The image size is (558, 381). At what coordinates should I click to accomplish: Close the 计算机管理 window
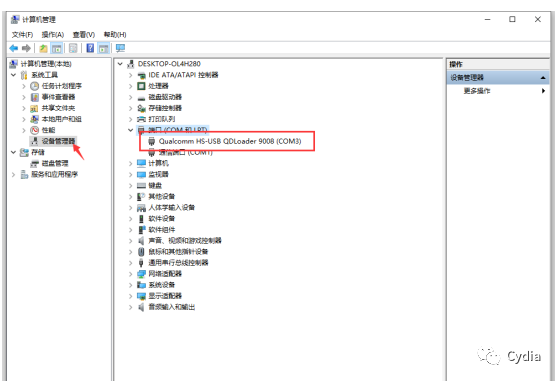click(x=538, y=20)
